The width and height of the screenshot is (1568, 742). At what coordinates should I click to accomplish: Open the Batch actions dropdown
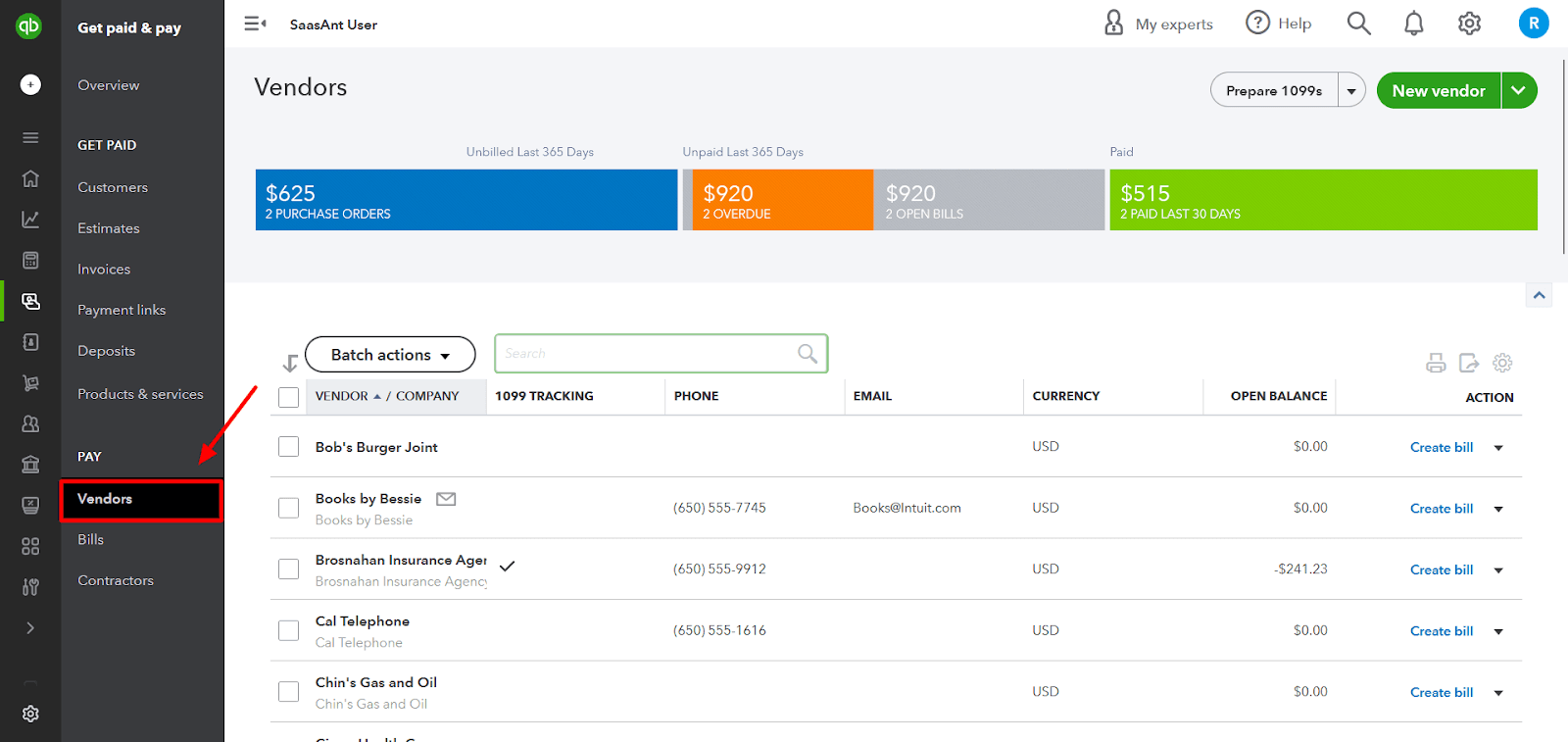(390, 355)
